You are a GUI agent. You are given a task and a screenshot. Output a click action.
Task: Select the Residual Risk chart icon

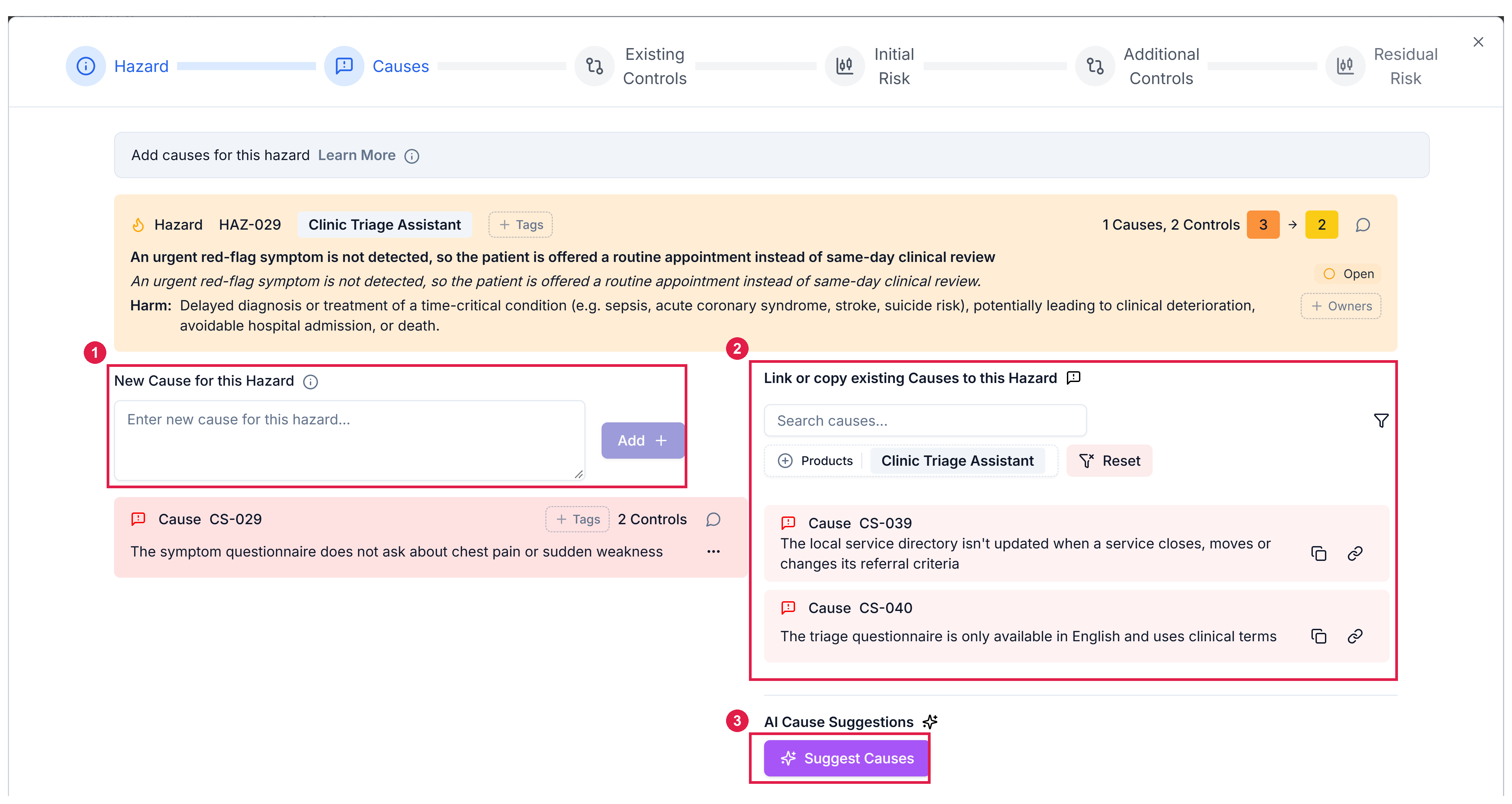[x=1345, y=66]
